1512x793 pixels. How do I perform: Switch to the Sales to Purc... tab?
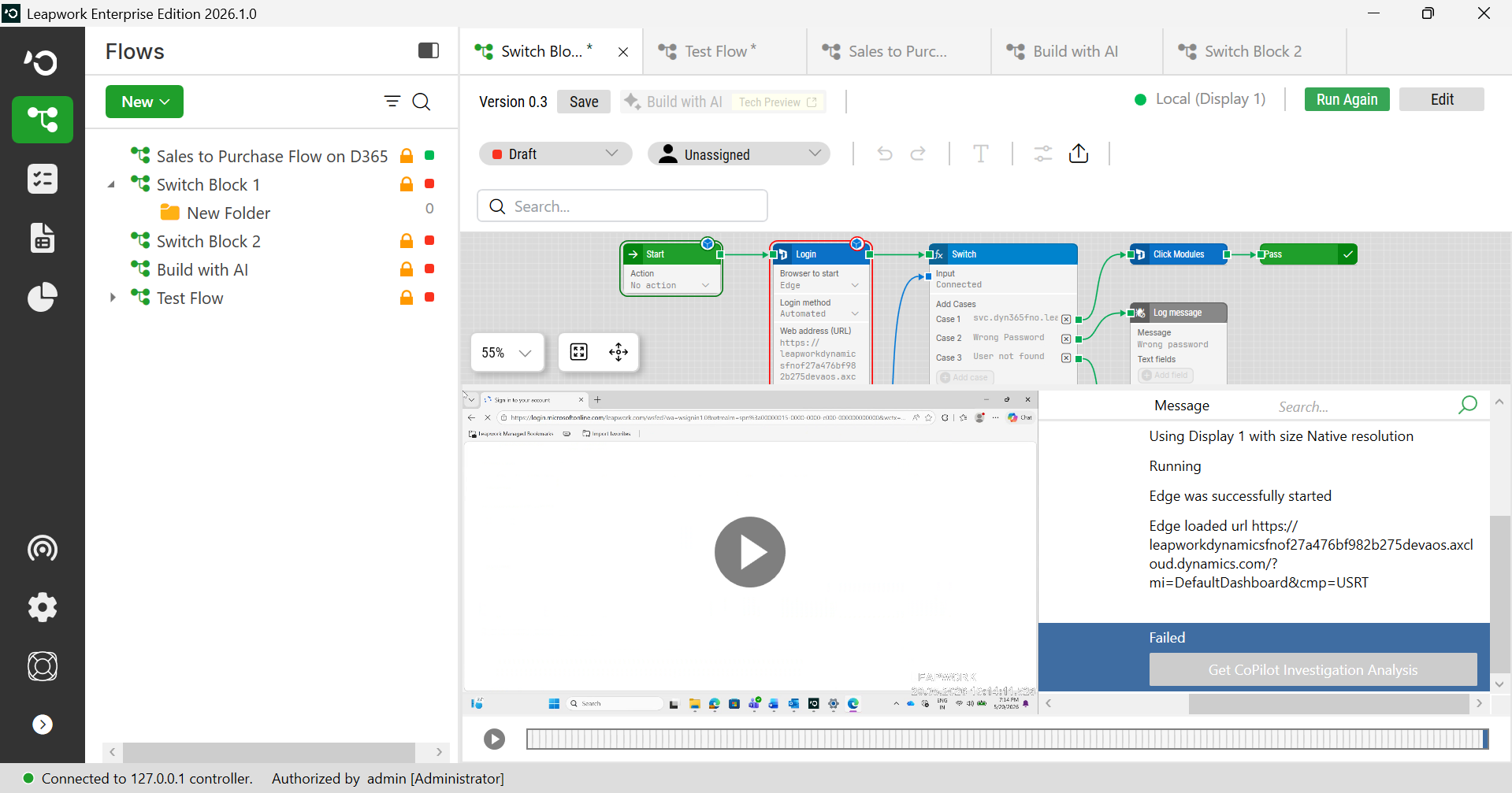click(x=897, y=51)
